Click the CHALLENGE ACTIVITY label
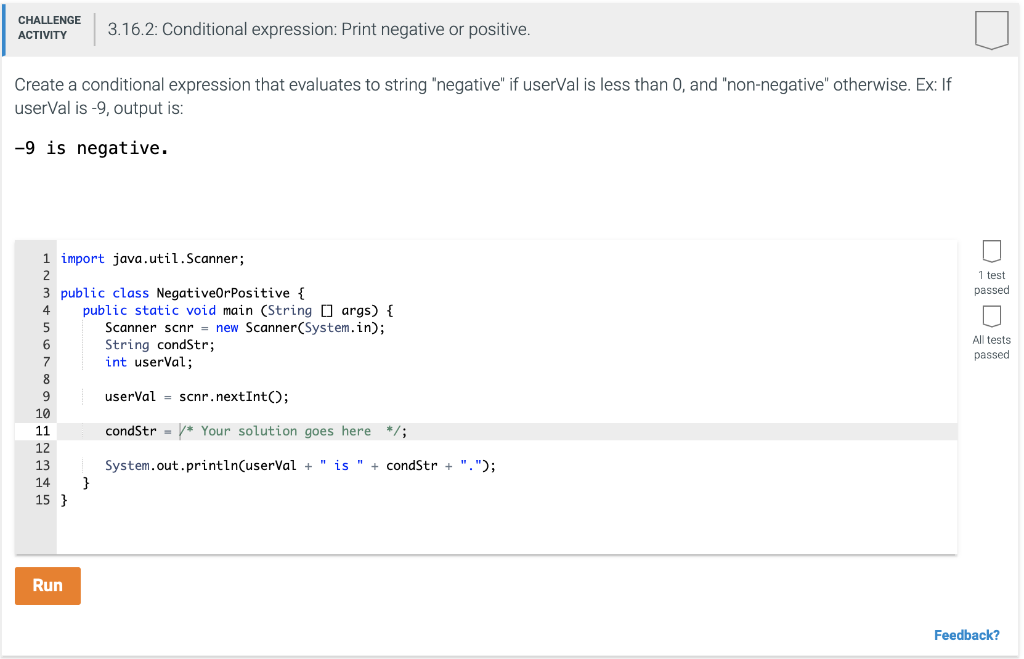The height and width of the screenshot is (659, 1024). pyautogui.click(x=49, y=27)
